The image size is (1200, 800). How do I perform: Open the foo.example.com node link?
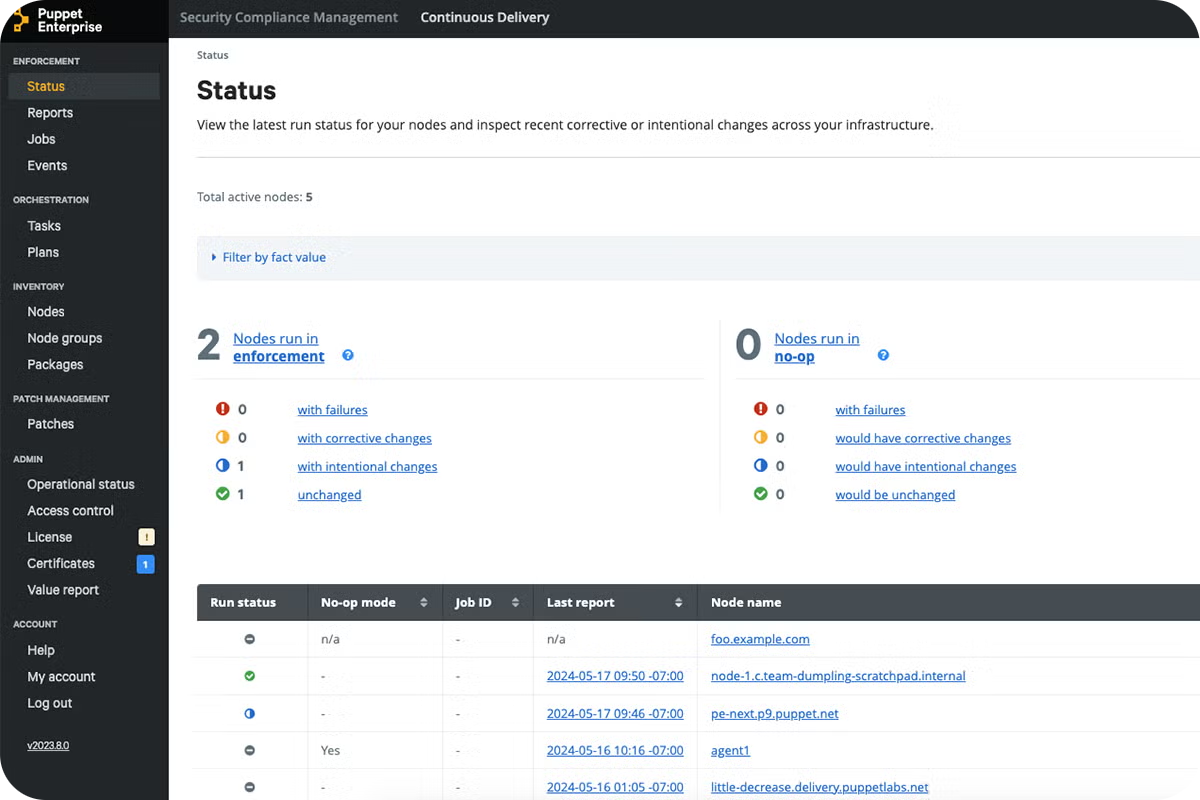[759, 639]
